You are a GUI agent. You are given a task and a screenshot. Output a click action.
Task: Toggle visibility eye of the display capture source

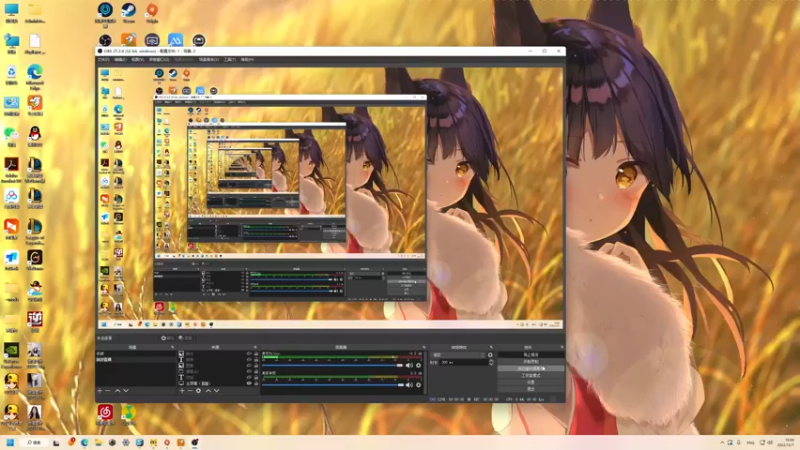coord(249,383)
